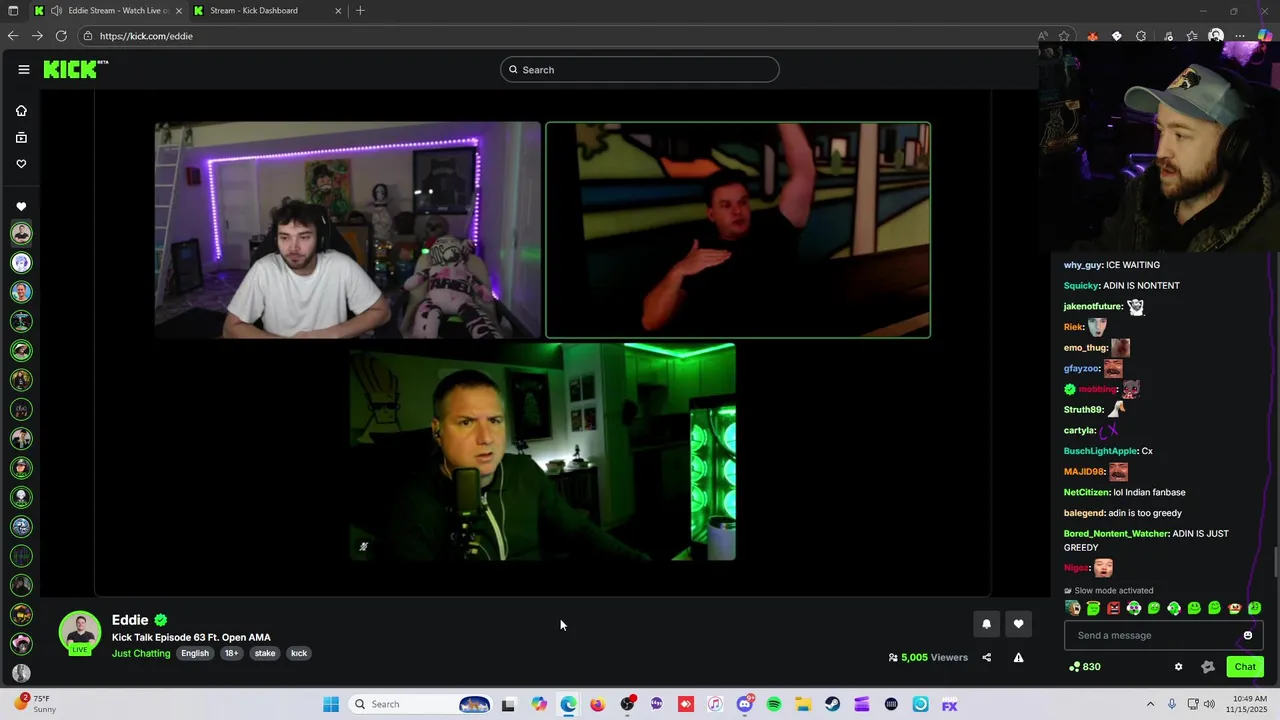This screenshot has height=720, width=1280.
Task: Click the bottom green-lit webcam feed
Action: point(543,452)
